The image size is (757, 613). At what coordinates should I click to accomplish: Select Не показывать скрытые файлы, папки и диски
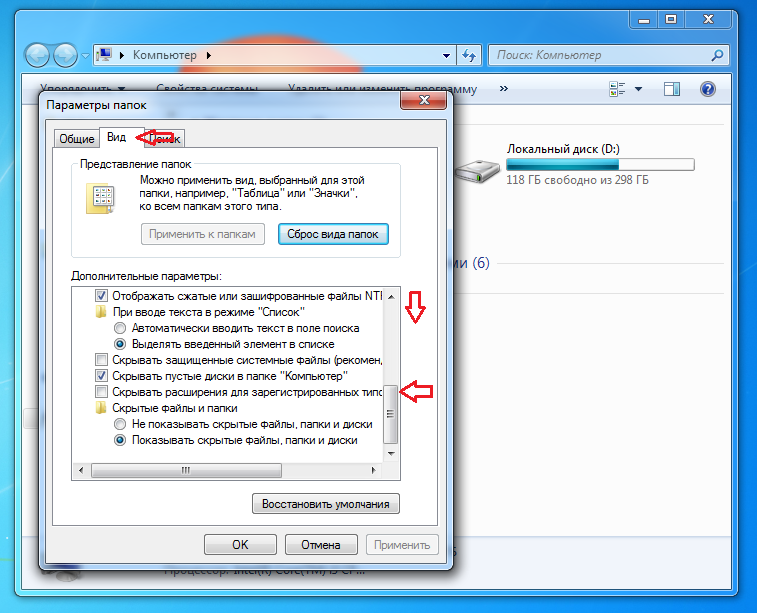pyautogui.click(x=120, y=424)
